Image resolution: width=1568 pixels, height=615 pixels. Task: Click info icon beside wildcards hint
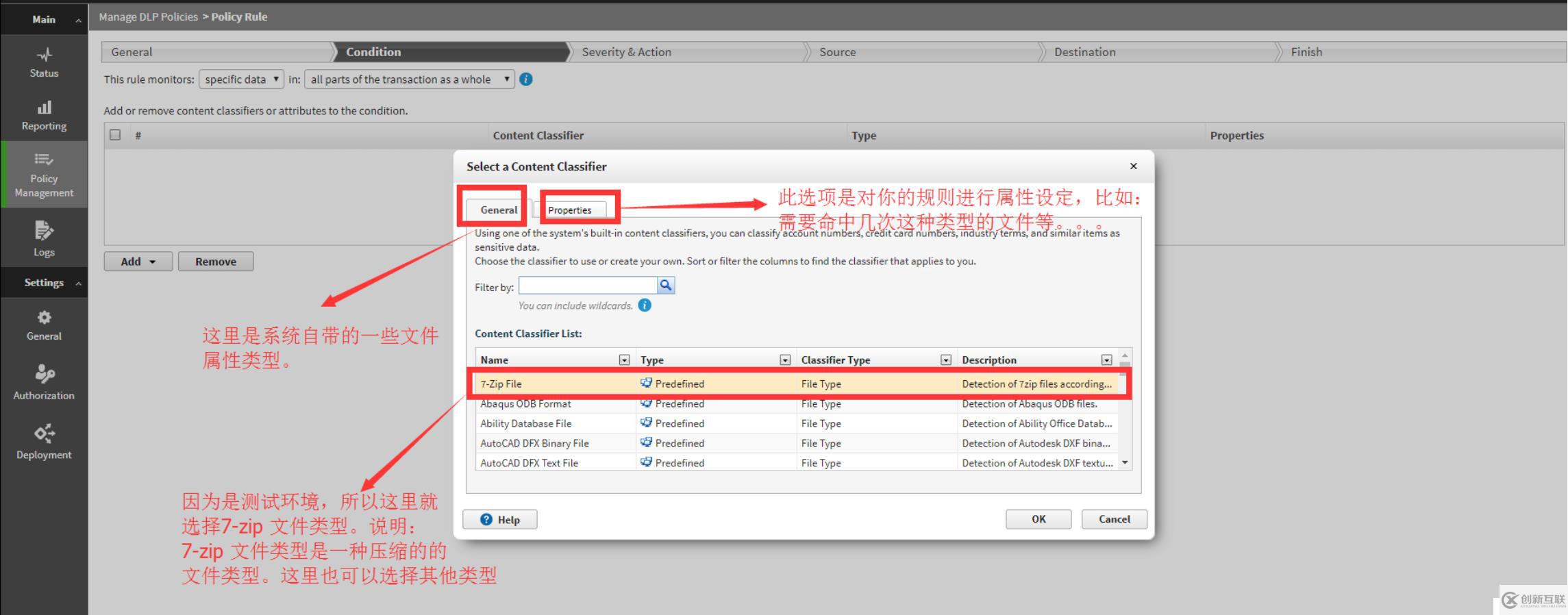pos(645,305)
